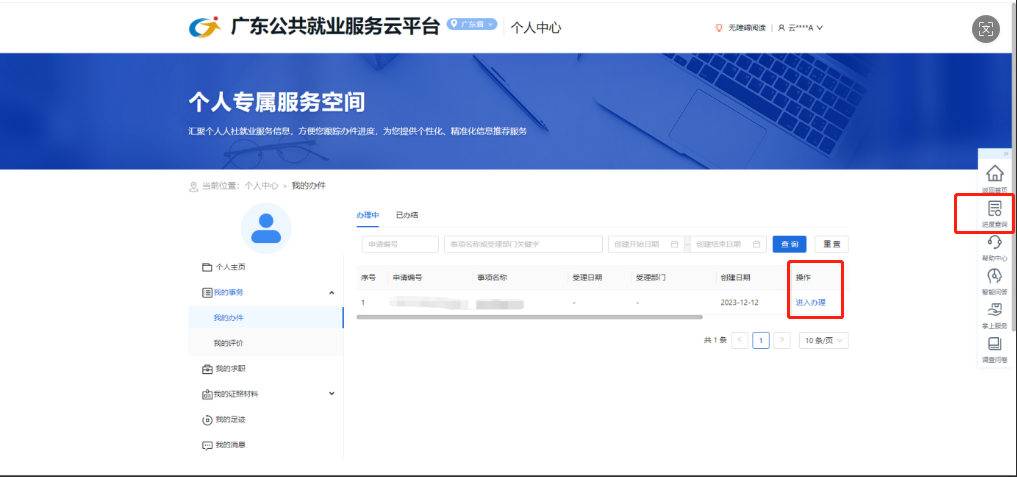This screenshot has height=477, width=1017.
Task: Click the 进入办理 link in table
Action: point(810,302)
